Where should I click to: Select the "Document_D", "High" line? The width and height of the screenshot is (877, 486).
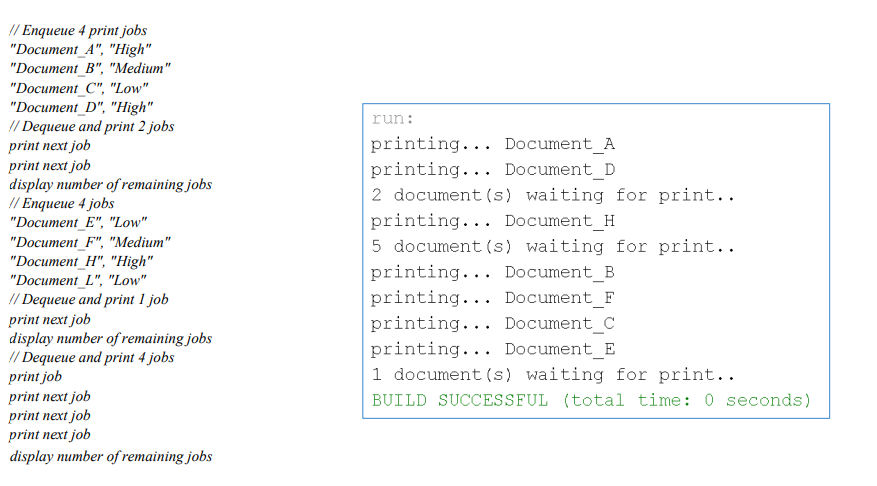81,107
